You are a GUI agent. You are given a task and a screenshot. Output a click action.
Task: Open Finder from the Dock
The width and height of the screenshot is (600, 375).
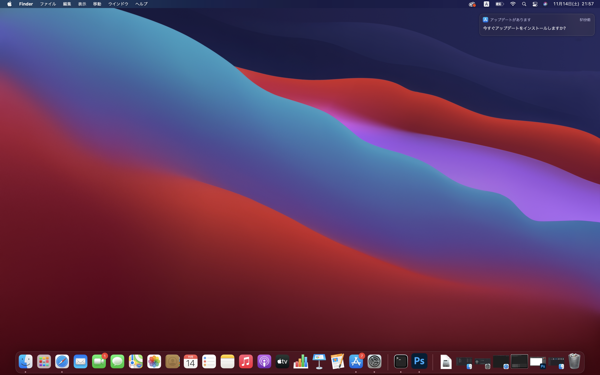pyautogui.click(x=26, y=361)
